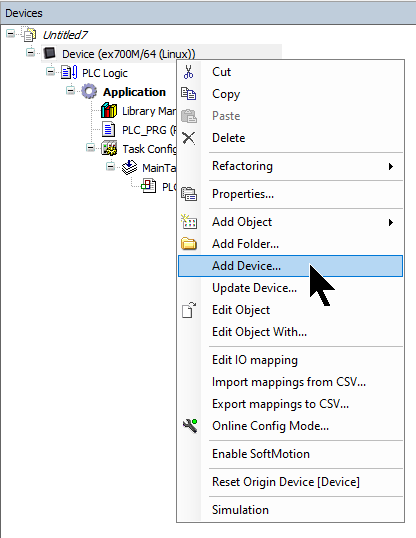The image size is (416, 538).
Task: Click the Edit Object icon
Action: tap(189, 310)
